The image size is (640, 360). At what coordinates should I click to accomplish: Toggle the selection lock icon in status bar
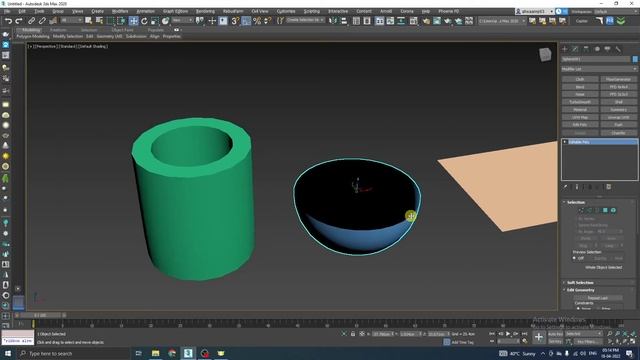click(x=353, y=334)
